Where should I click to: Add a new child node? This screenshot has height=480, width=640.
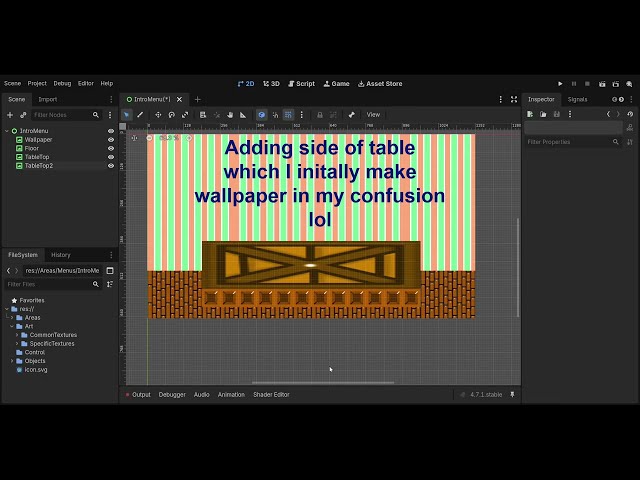10,115
